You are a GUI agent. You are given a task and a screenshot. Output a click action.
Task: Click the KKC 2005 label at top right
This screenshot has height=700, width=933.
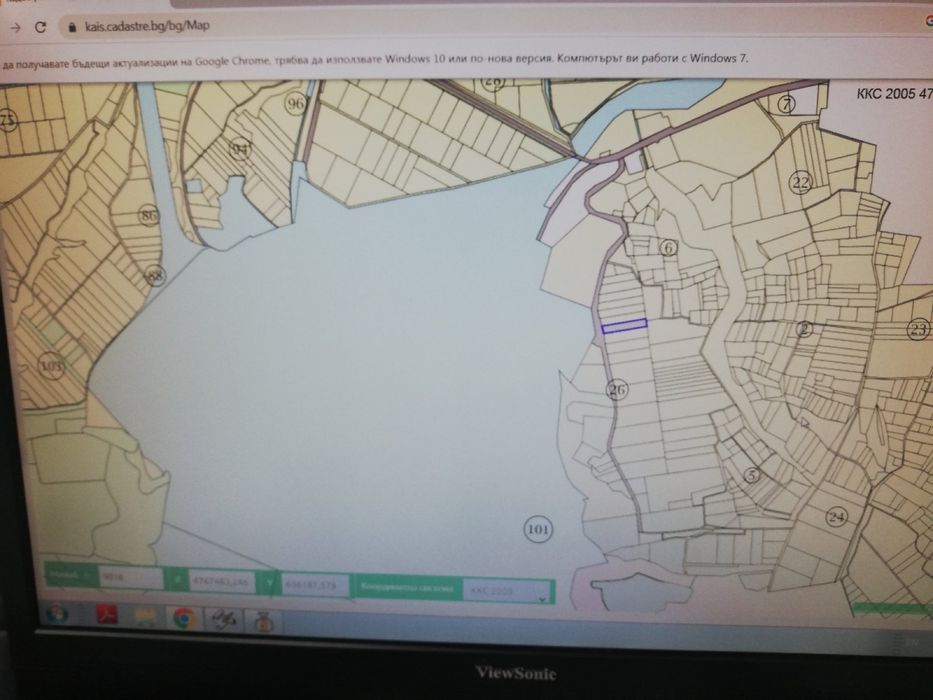pos(894,93)
